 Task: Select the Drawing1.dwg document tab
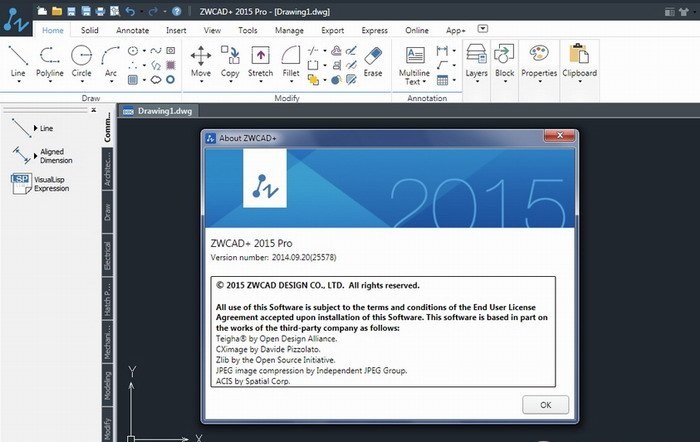[x=165, y=111]
